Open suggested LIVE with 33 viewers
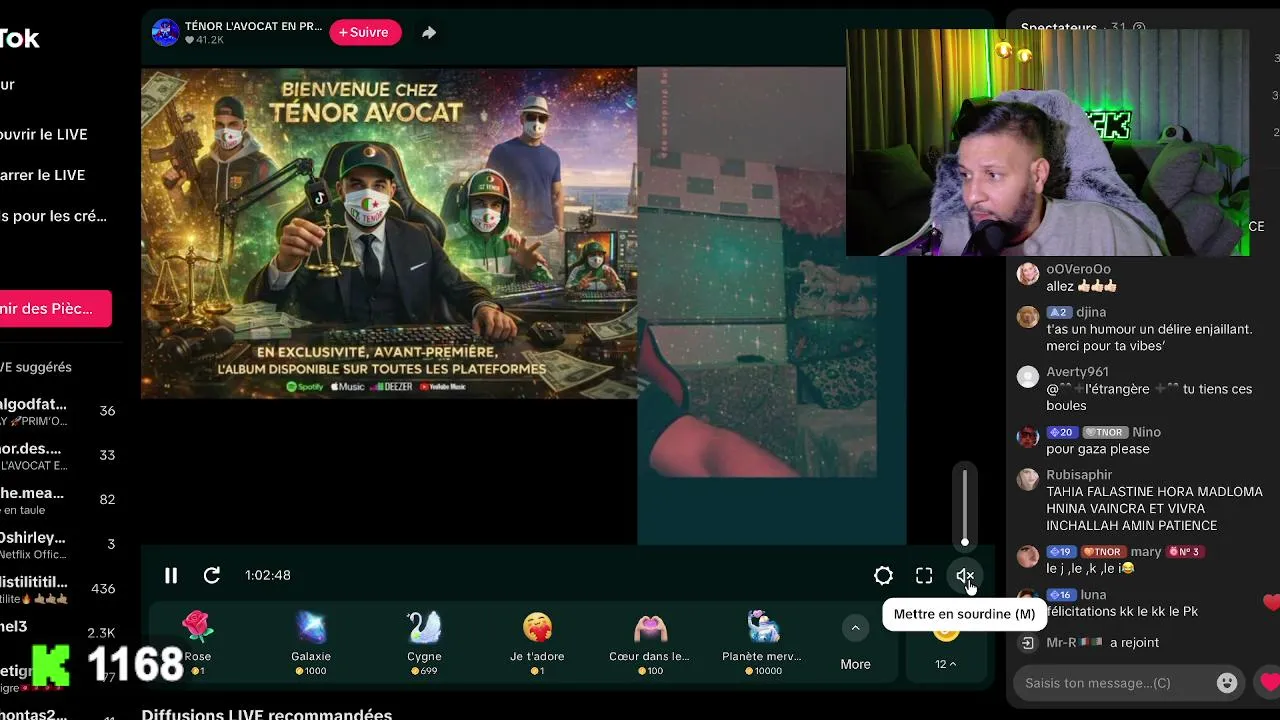 click(60, 455)
